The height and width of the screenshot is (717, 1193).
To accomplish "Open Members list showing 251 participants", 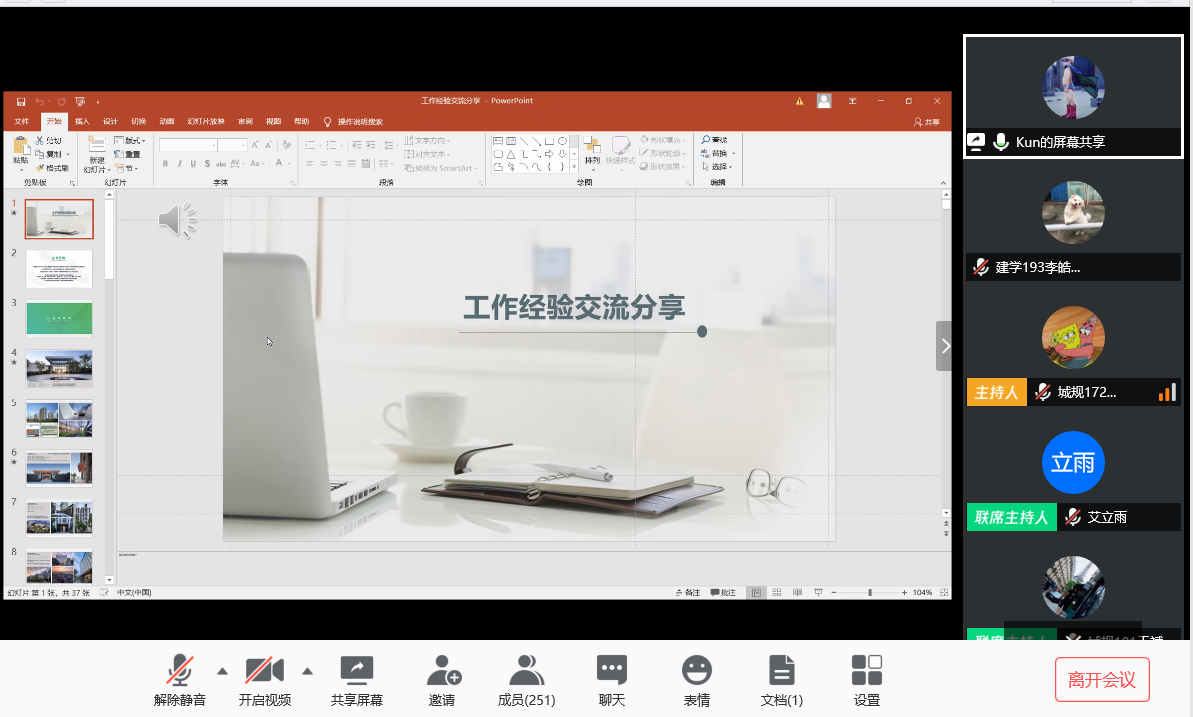I will point(526,680).
